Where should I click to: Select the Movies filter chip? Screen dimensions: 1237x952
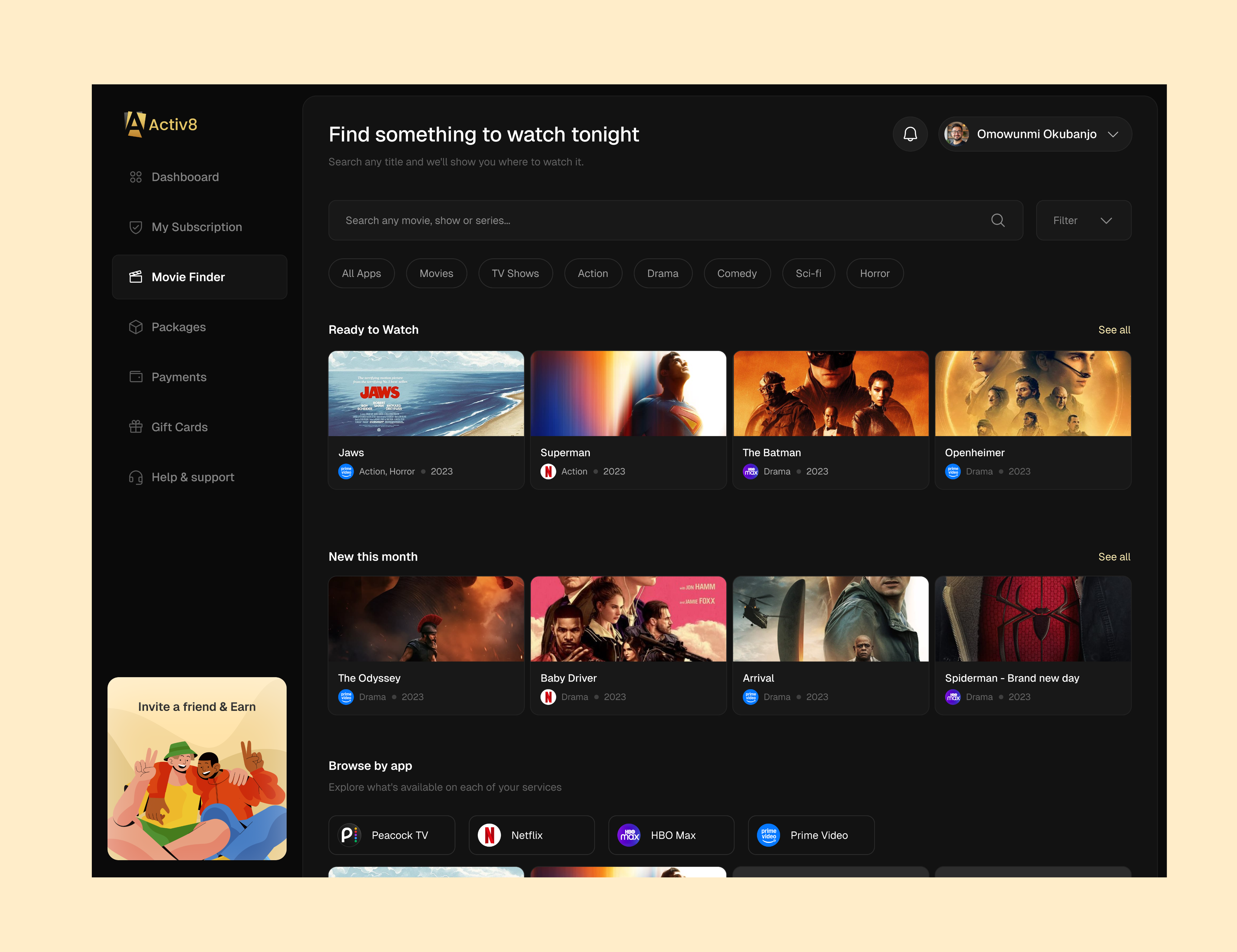[x=436, y=274]
